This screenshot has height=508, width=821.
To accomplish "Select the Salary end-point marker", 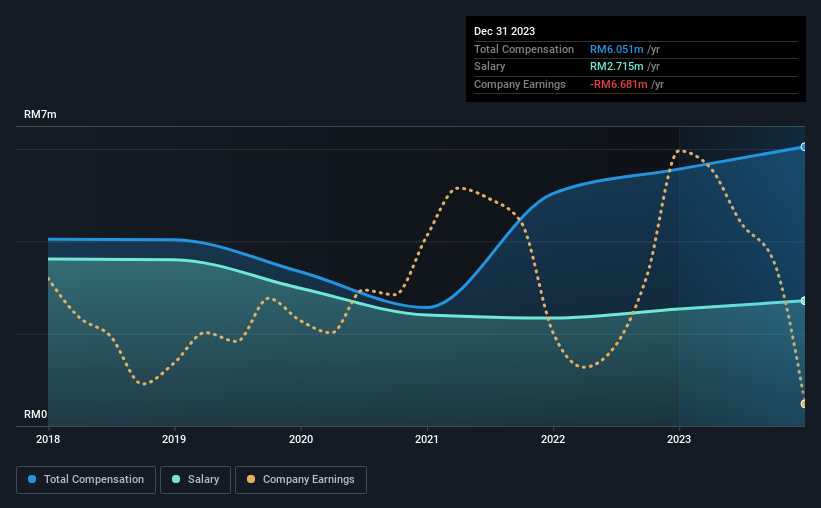I will [804, 301].
